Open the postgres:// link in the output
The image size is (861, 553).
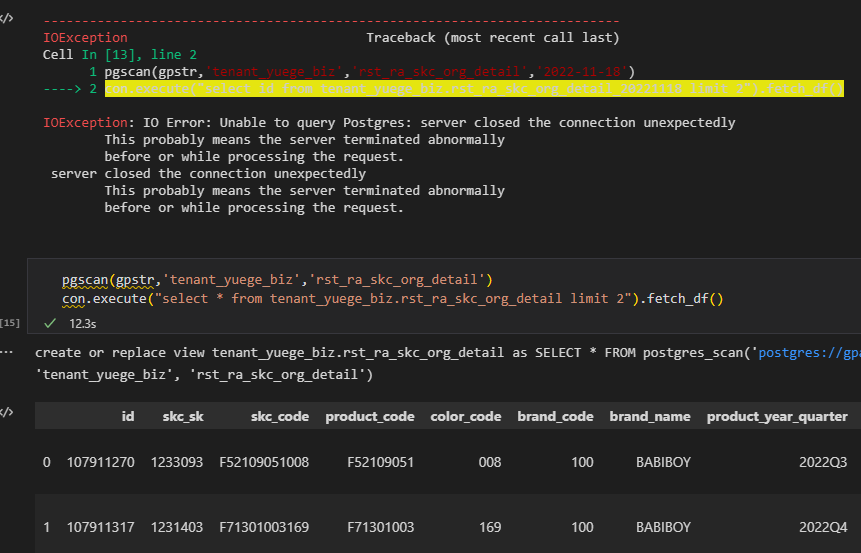(x=809, y=353)
